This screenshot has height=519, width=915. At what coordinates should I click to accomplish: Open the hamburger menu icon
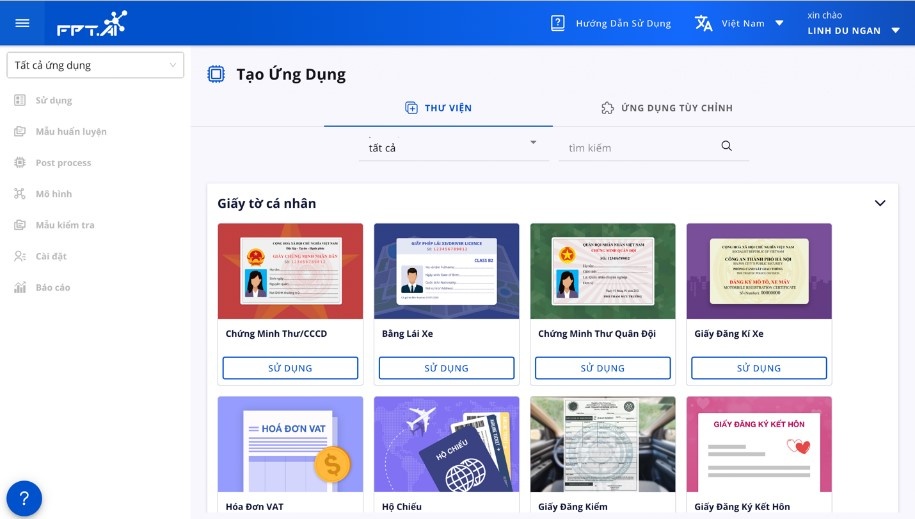click(x=23, y=23)
